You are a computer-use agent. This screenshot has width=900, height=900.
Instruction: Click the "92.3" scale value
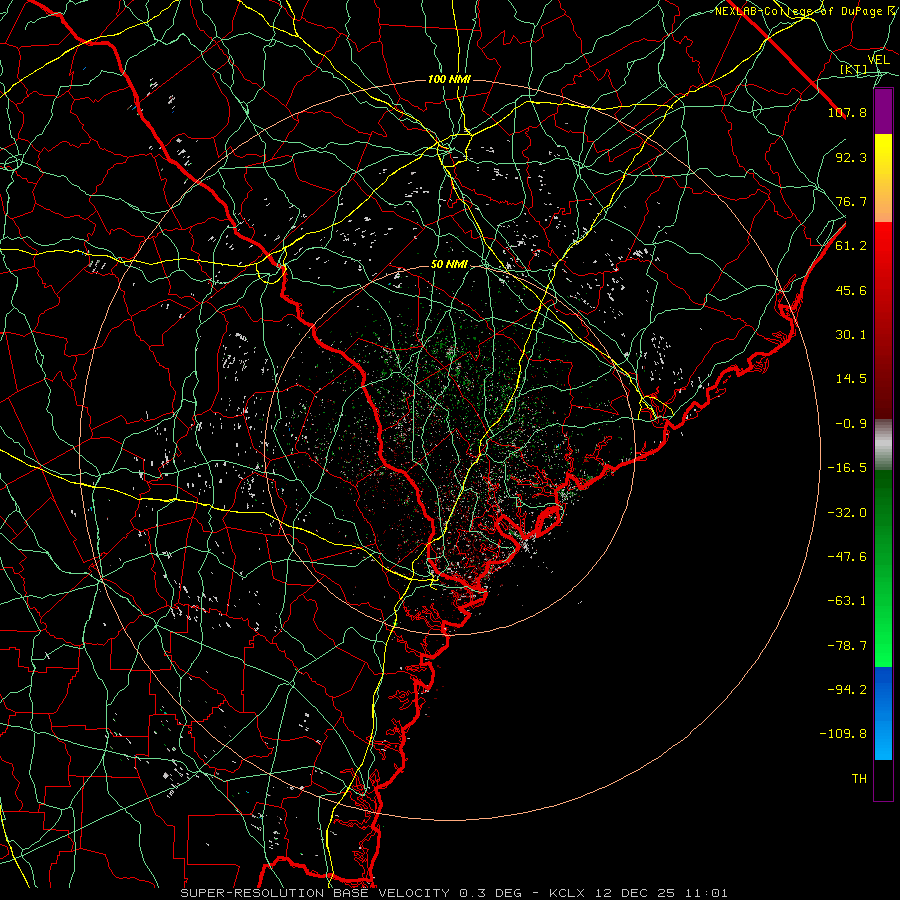(x=851, y=157)
